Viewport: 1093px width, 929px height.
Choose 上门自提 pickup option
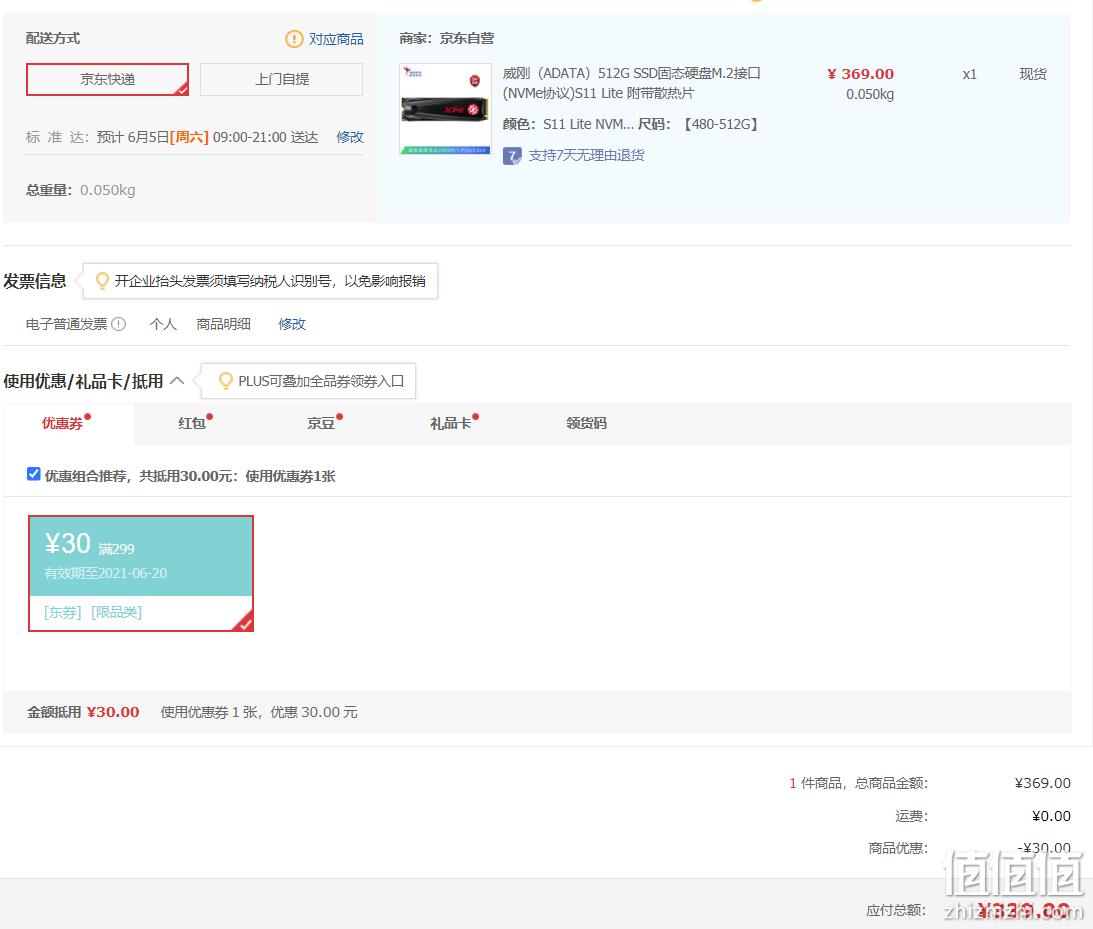coord(281,79)
